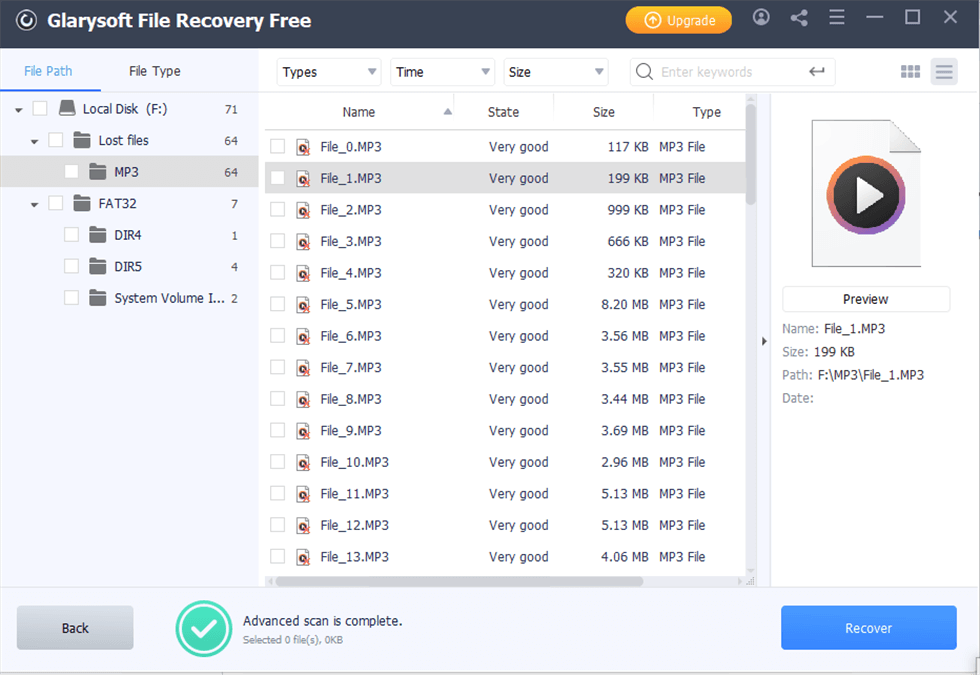Click the horizontal scrollbar of file list
This screenshot has height=675, width=980.
pyautogui.click(x=458, y=581)
